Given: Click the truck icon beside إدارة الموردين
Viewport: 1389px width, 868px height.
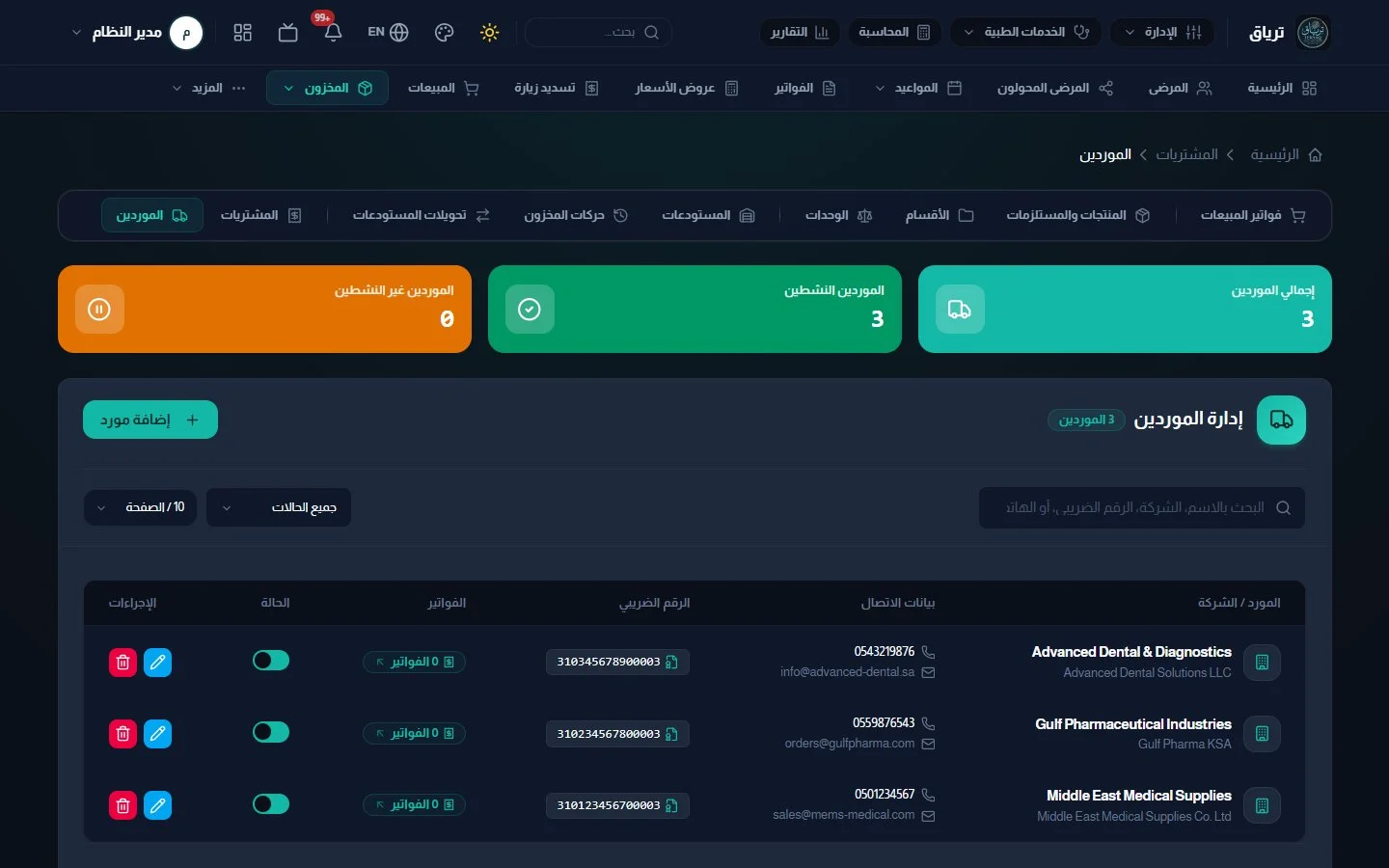Looking at the screenshot, I should [x=1281, y=420].
